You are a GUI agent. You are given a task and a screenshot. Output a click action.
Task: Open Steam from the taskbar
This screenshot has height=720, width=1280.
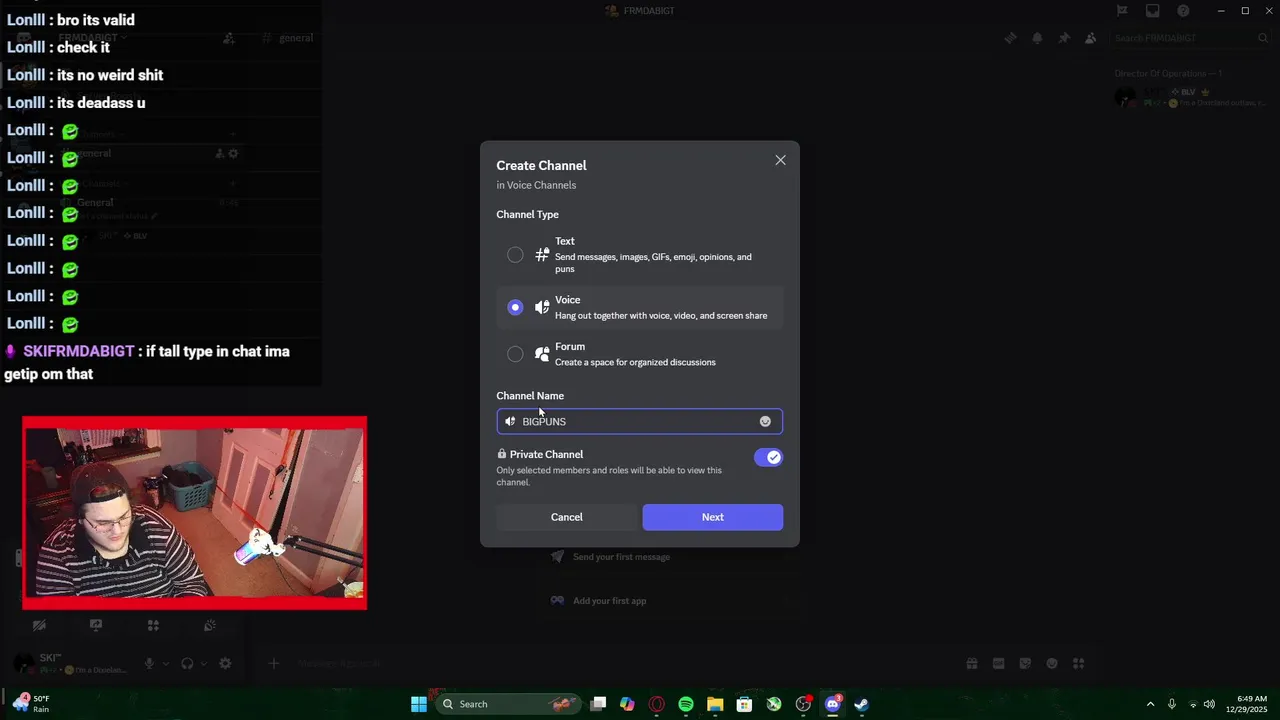[861, 704]
